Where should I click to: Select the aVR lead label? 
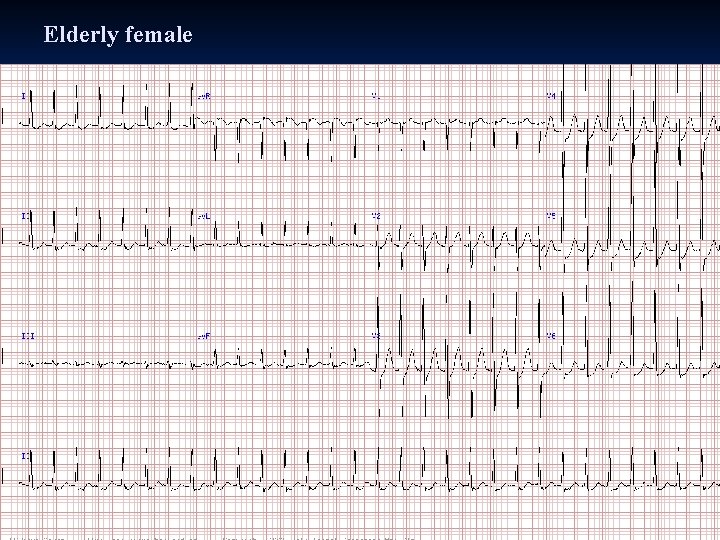pos(204,96)
